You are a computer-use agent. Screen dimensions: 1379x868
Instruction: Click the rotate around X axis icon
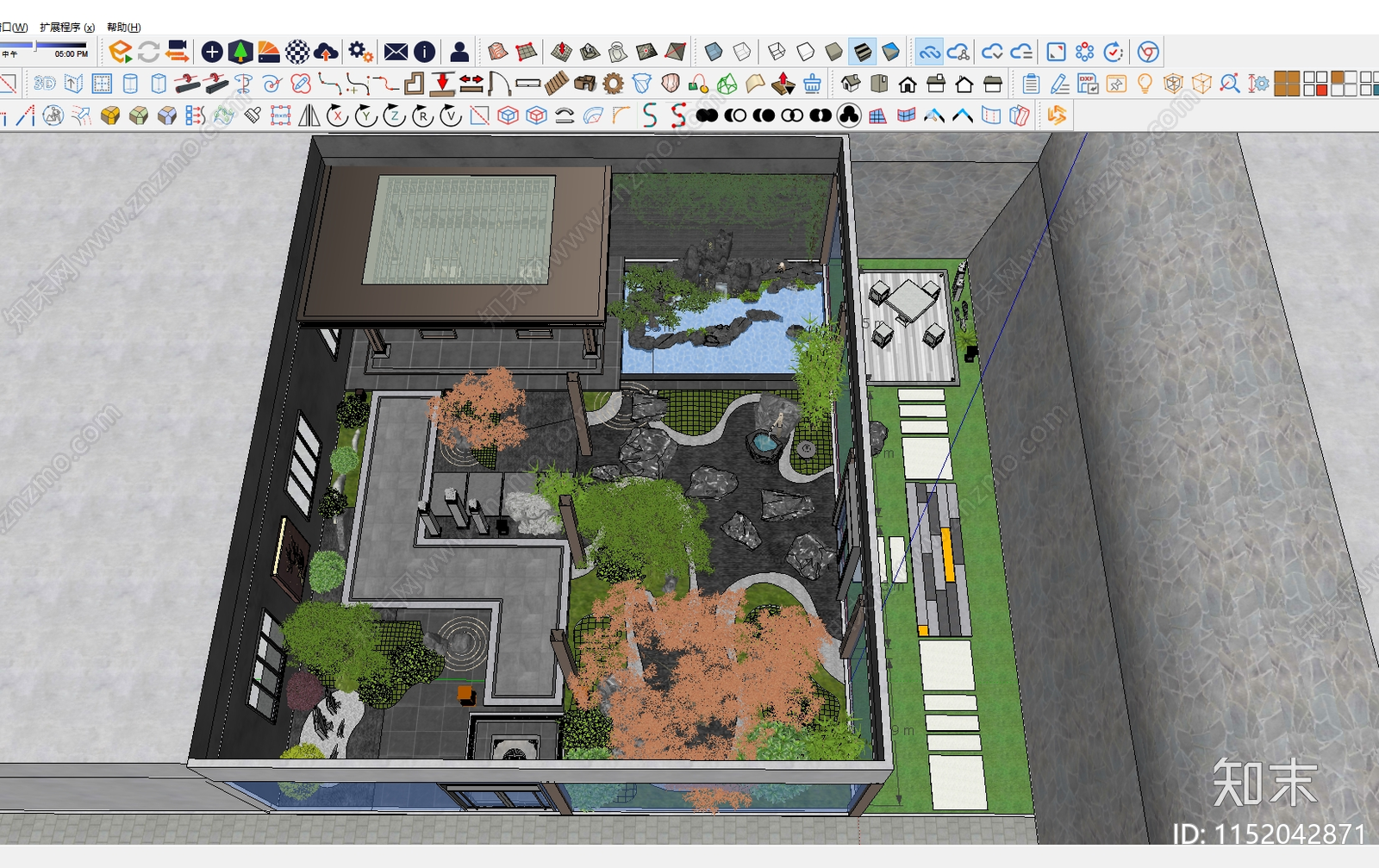337,116
